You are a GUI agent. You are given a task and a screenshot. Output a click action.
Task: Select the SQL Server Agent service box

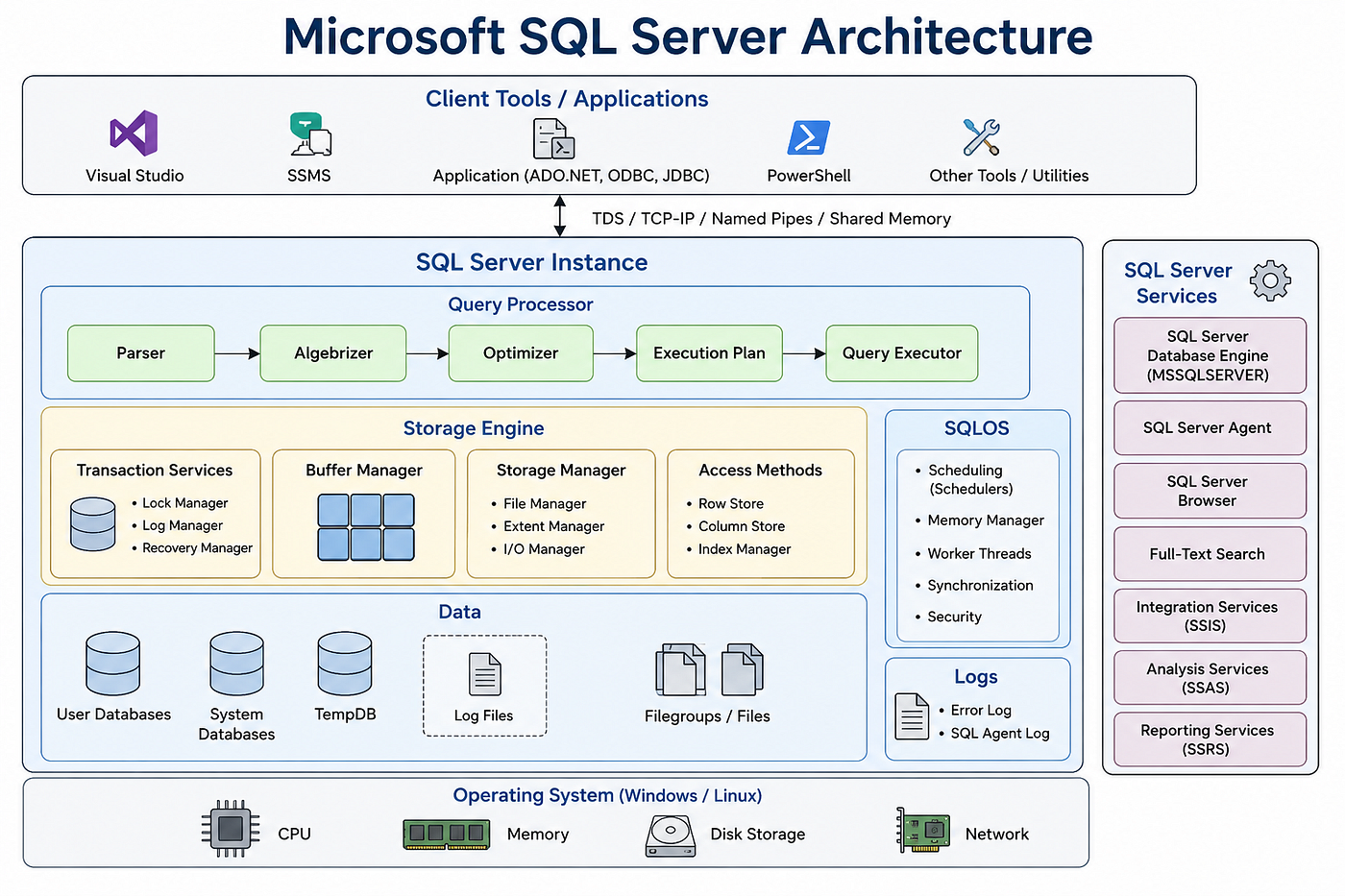tap(1210, 427)
